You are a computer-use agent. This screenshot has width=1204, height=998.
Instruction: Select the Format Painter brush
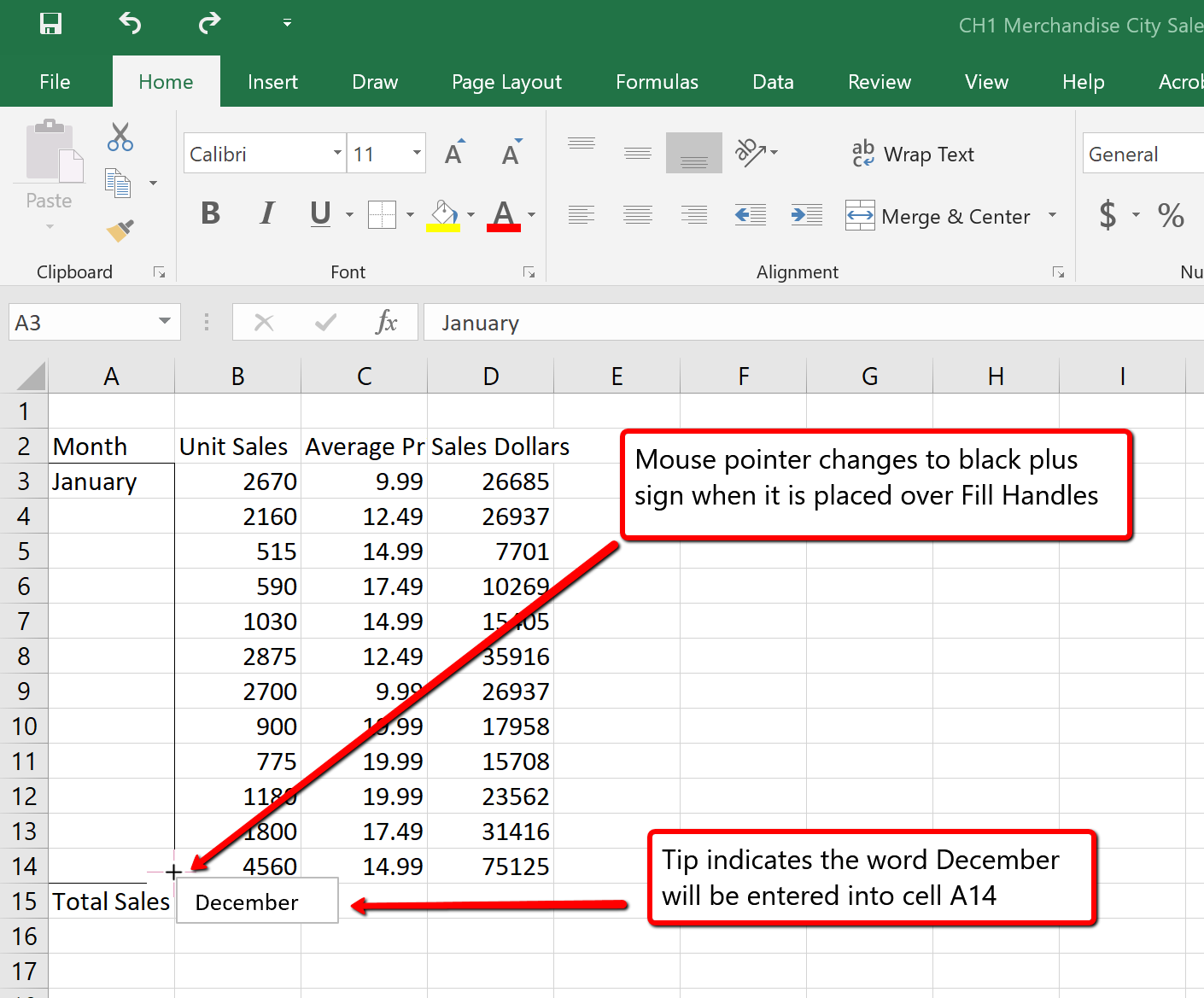(x=120, y=231)
